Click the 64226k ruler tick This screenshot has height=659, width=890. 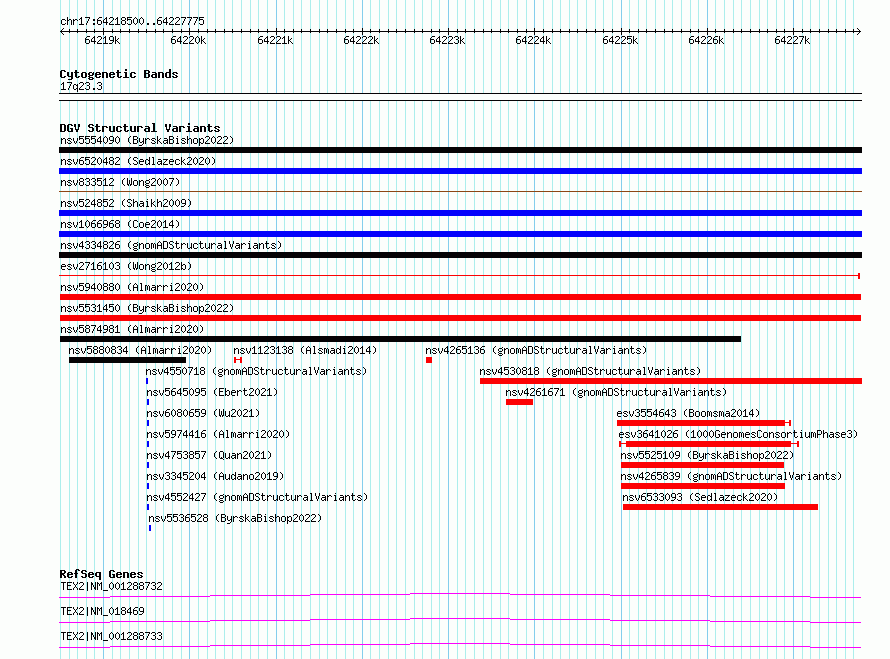[706, 40]
